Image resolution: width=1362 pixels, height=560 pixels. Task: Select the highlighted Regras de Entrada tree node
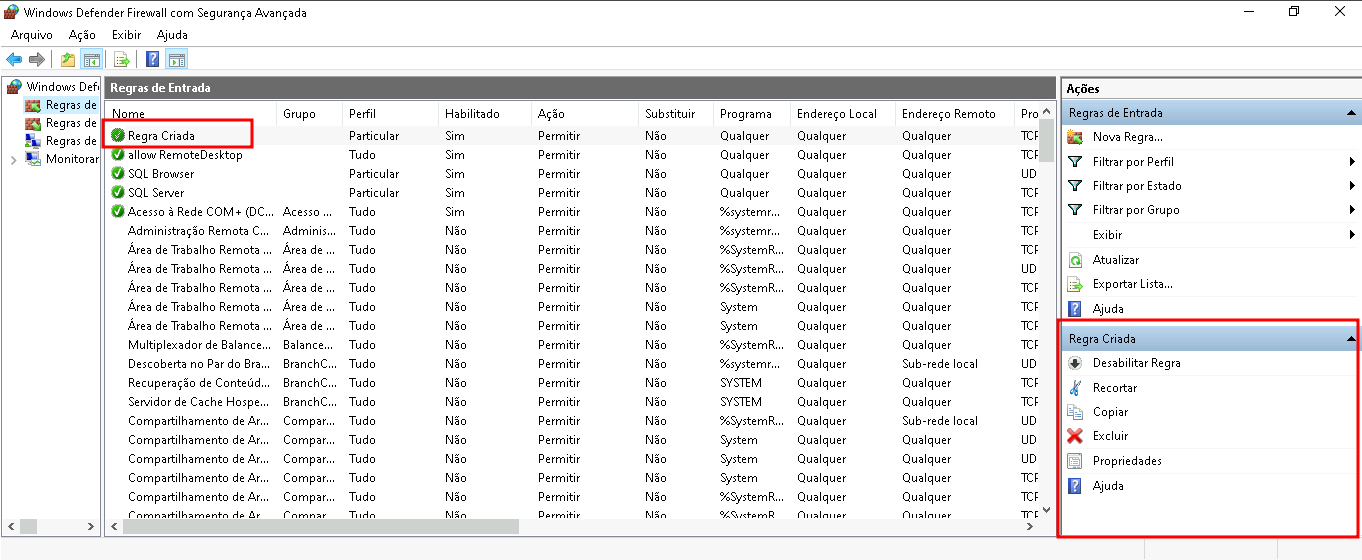(x=62, y=105)
